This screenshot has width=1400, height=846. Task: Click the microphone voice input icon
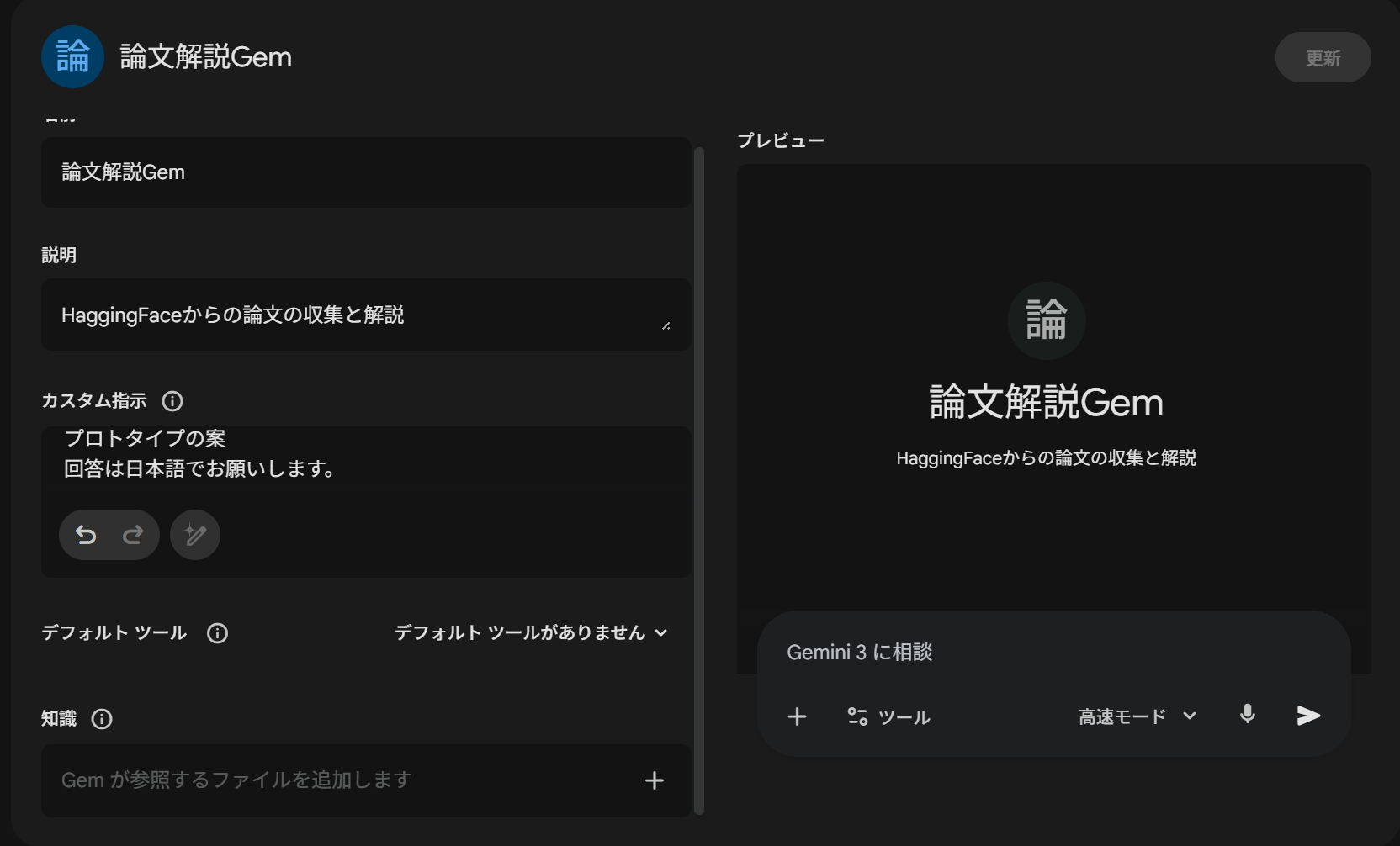click(x=1248, y=715)
